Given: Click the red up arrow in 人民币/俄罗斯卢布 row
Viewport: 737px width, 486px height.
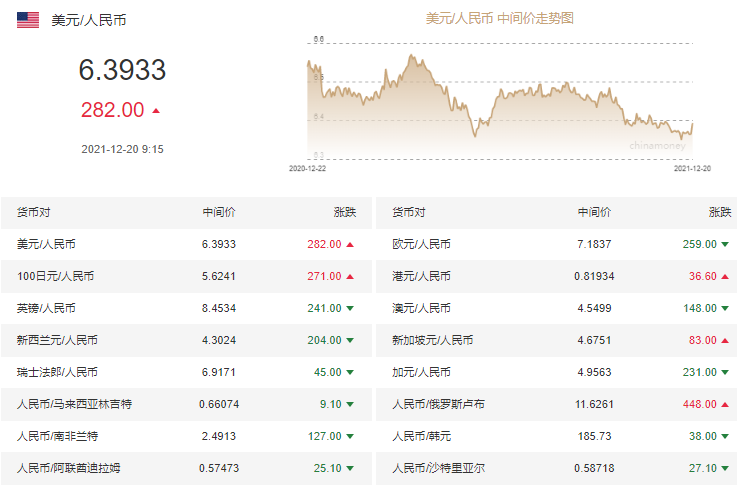Looking at the screenshot, I should [x=725, y=404].
